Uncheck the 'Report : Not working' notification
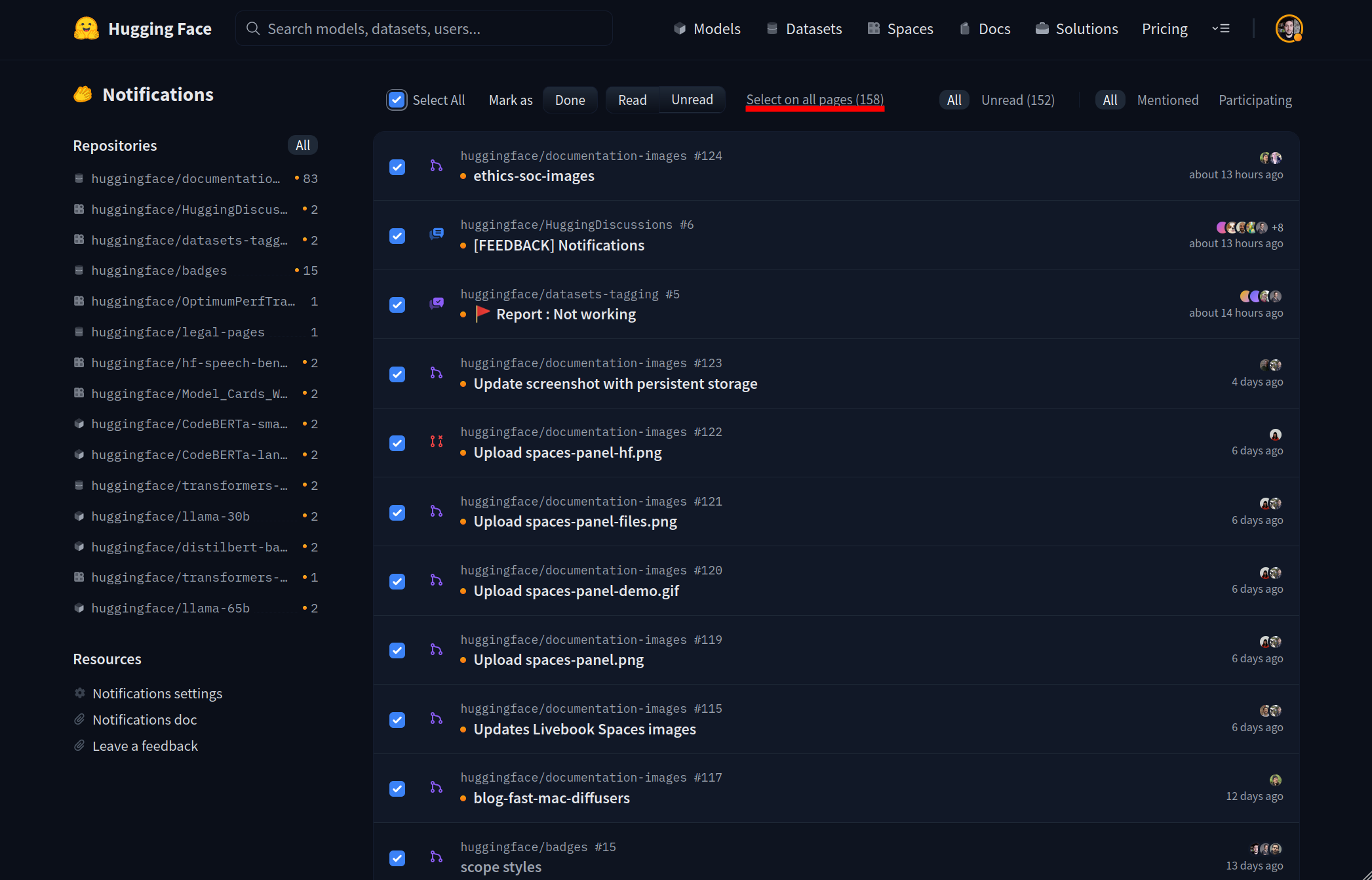Viewport: 1372px width, 880px height. (x=397, y=305)
